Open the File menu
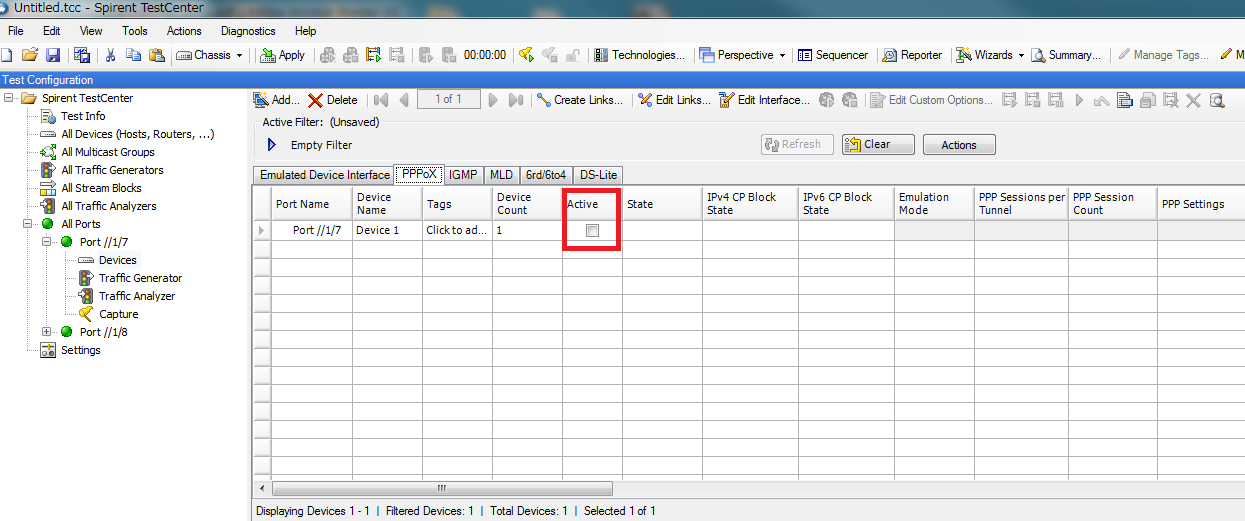 pyautogui.click(x=16, y=31)
